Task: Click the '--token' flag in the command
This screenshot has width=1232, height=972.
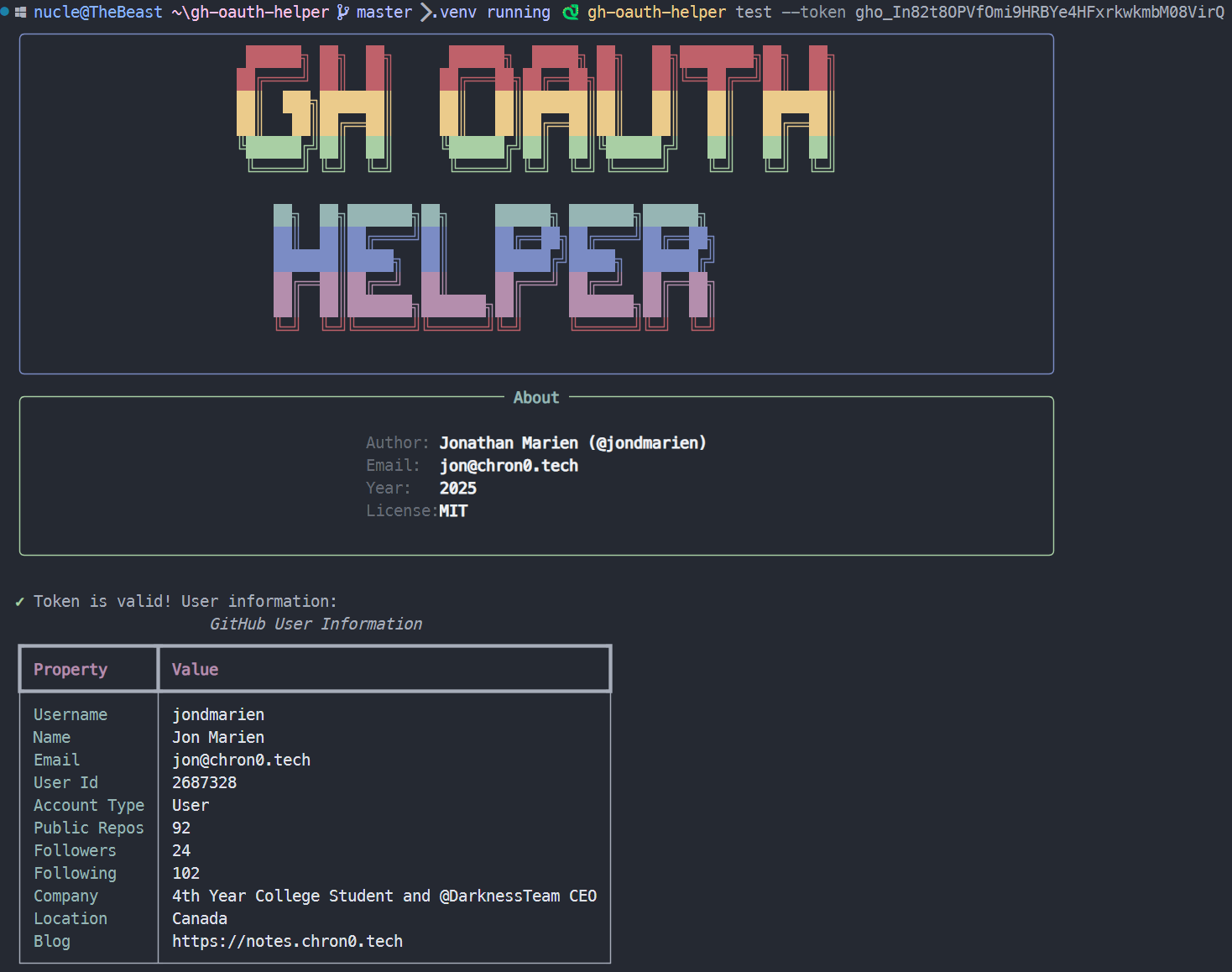Action: [813, 13]
